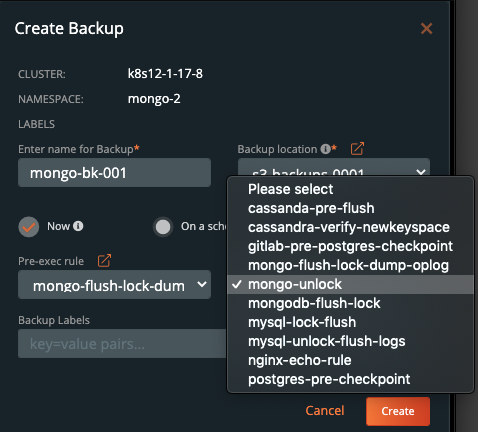
Task: Select the On a schedule radio option
Action: pyautogui.click(x=163, y=227)
